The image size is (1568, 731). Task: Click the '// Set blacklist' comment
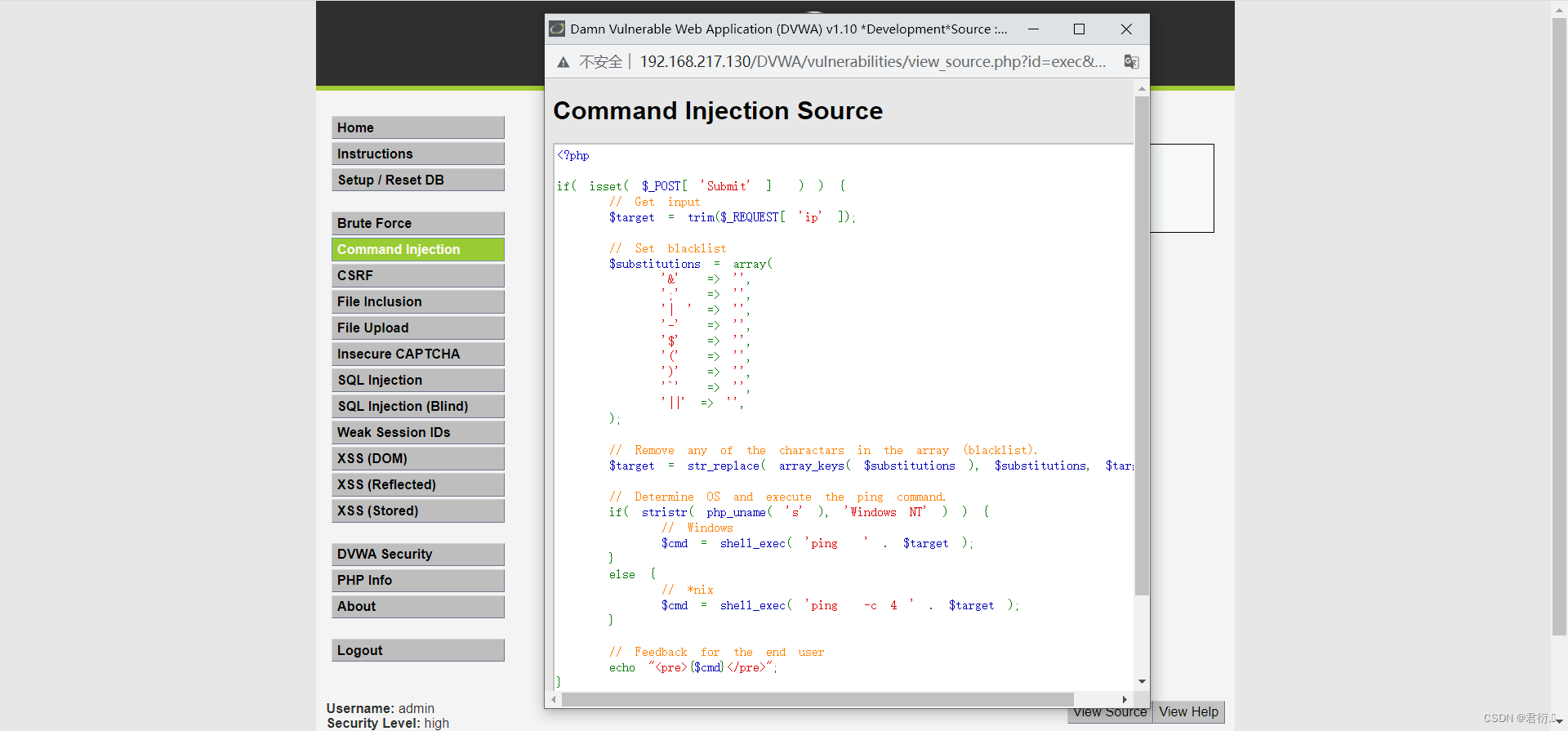(x=667, y=248)
